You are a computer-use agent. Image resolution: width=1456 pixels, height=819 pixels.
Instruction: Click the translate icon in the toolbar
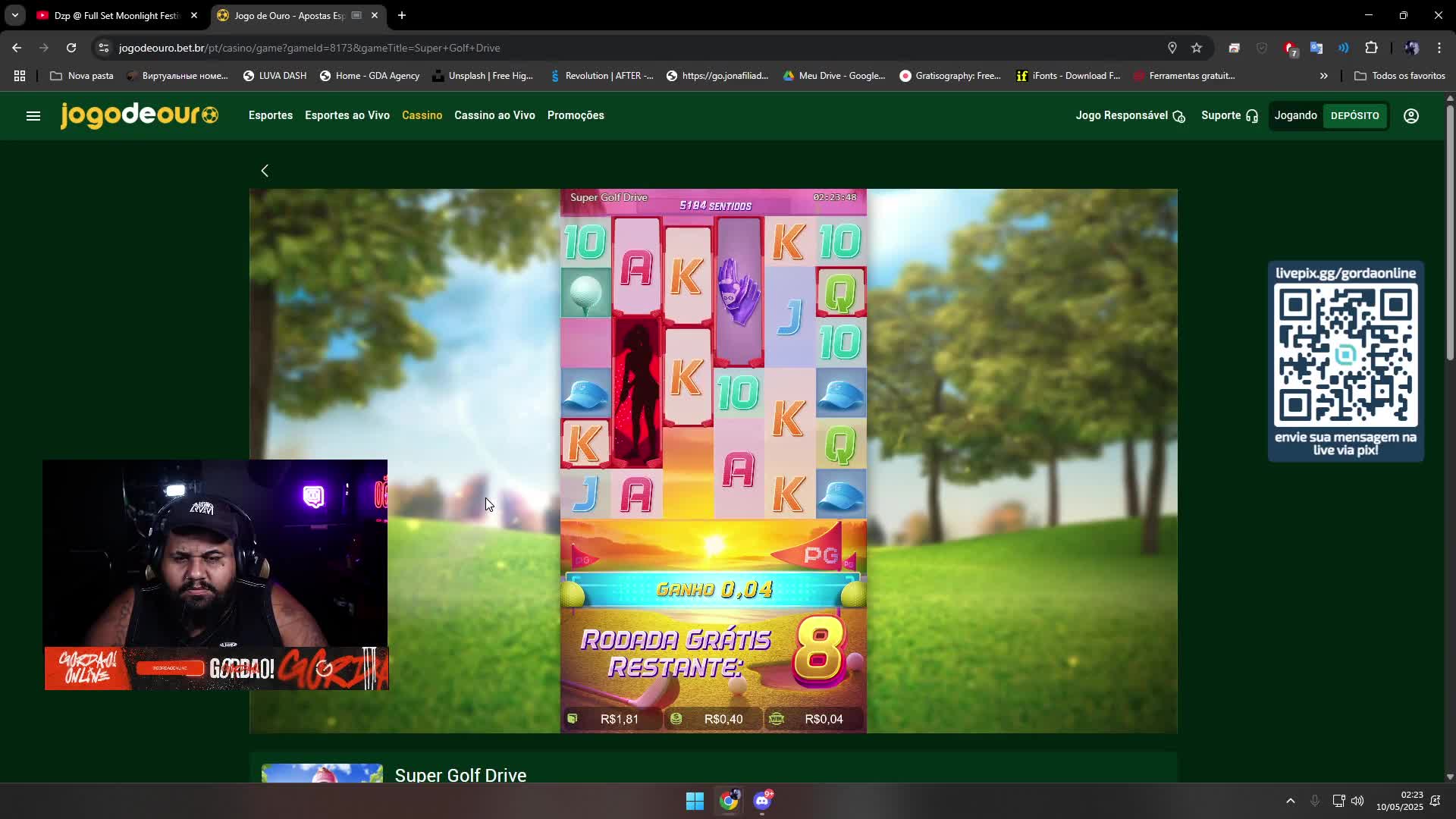pos(1316,48)
